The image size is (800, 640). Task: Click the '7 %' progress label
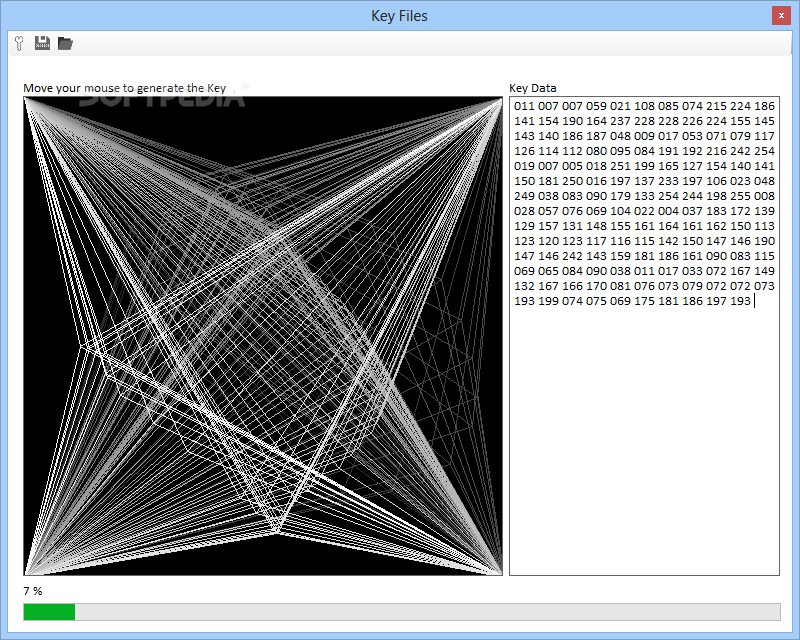33,591
